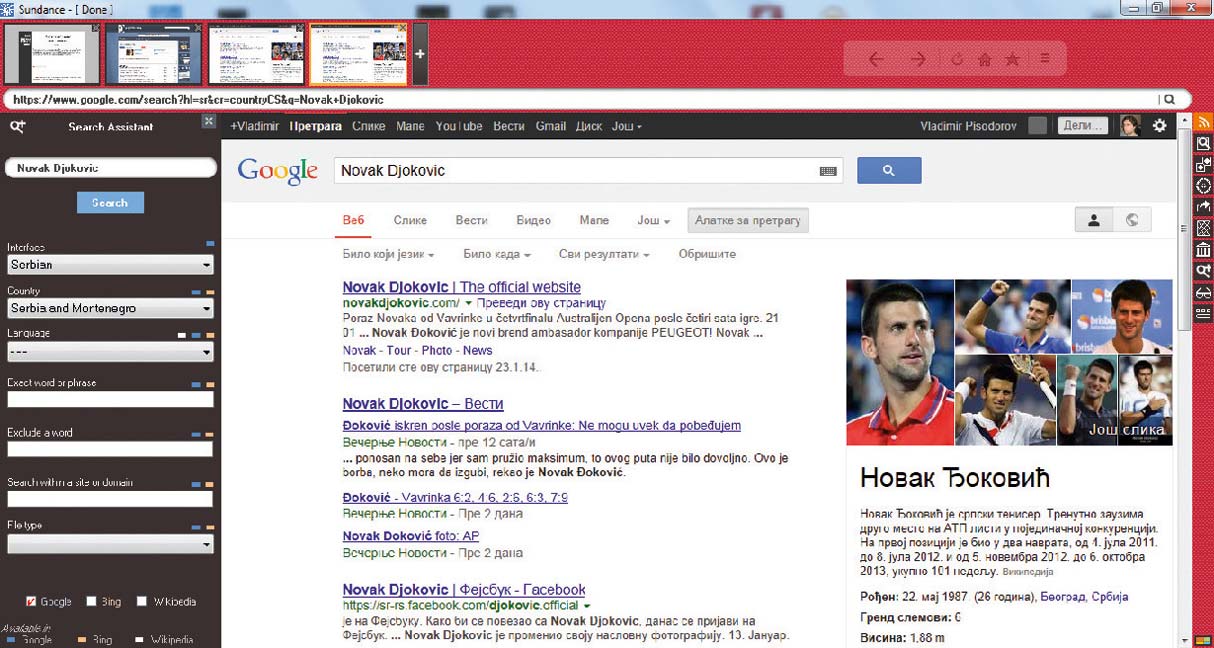Open 'Novak Djokovic | The official website' result
The image size is (1214, 648).
coord(462,287)
